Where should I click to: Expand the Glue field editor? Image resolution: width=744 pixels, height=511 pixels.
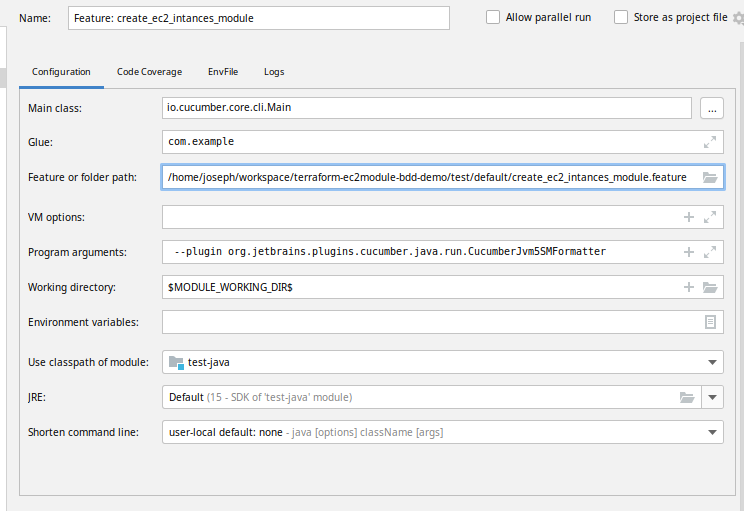(x=710, y=142)
